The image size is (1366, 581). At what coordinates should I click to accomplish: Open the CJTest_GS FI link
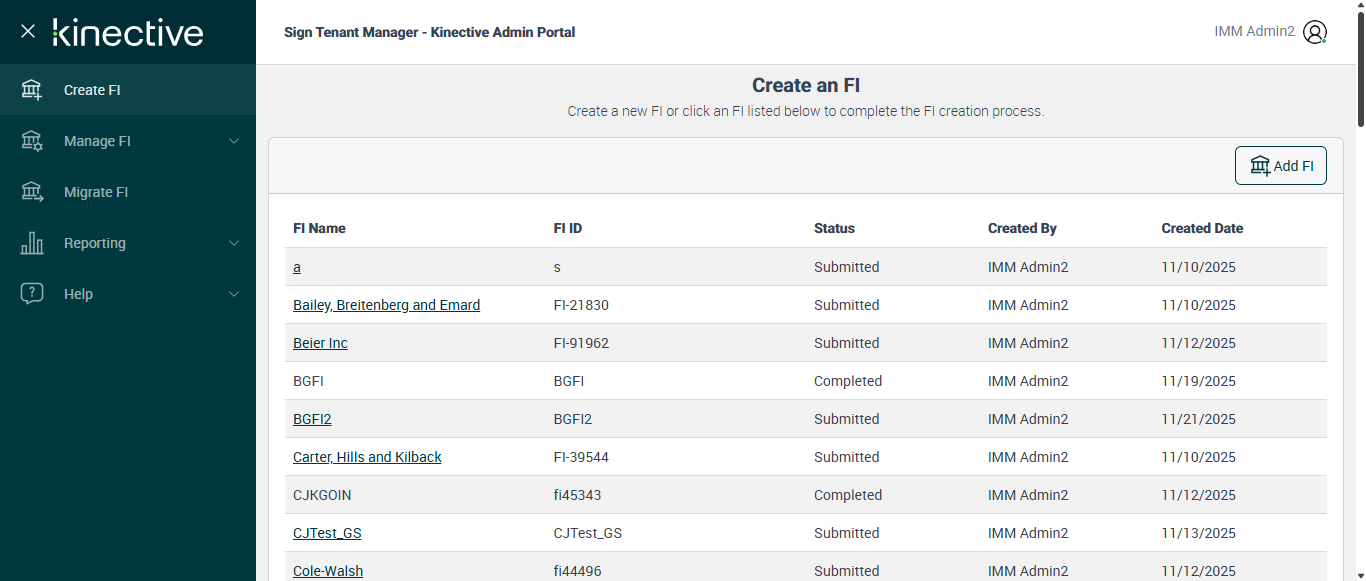[327, 533]
